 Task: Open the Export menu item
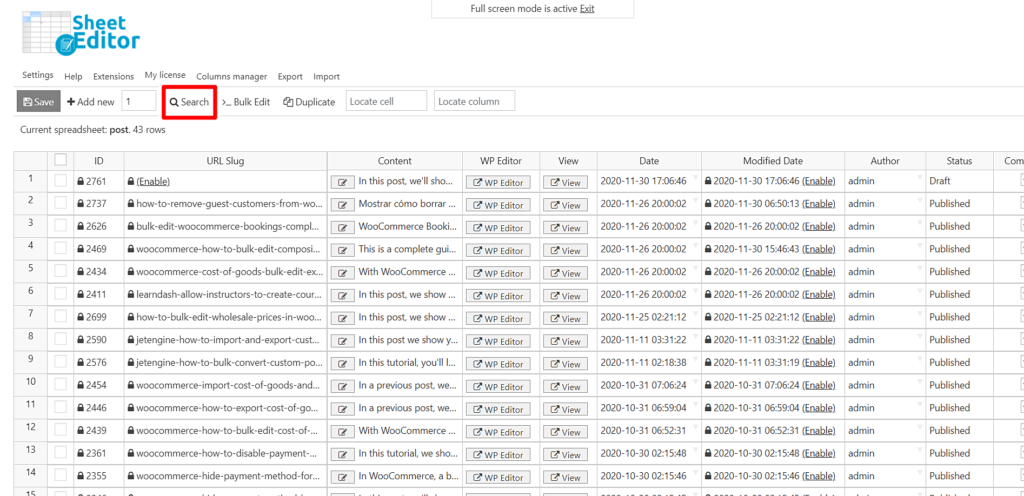tap(290, 76)
